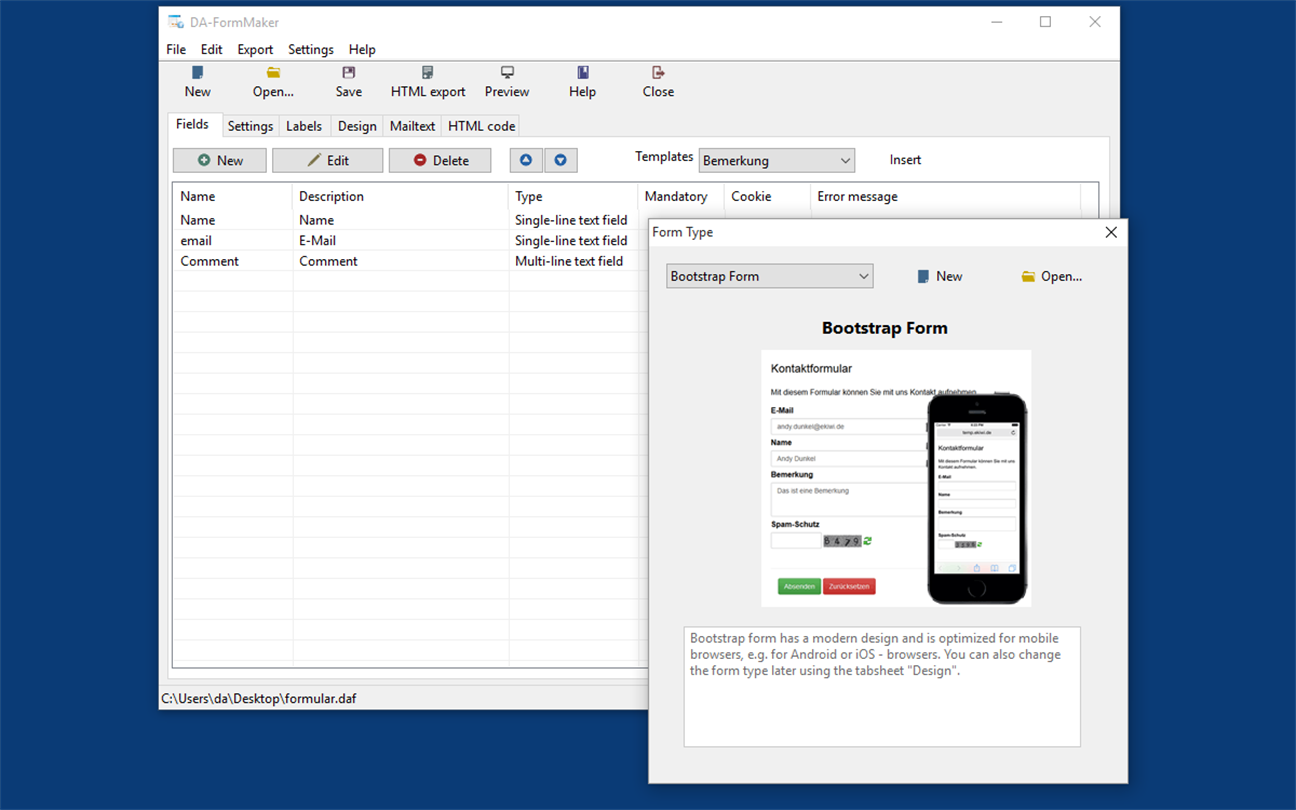The width and height of the screenshot is (1296, 810).
Task: Click the Bootstrap Form preview thumbnail
Action: point(896,478)
